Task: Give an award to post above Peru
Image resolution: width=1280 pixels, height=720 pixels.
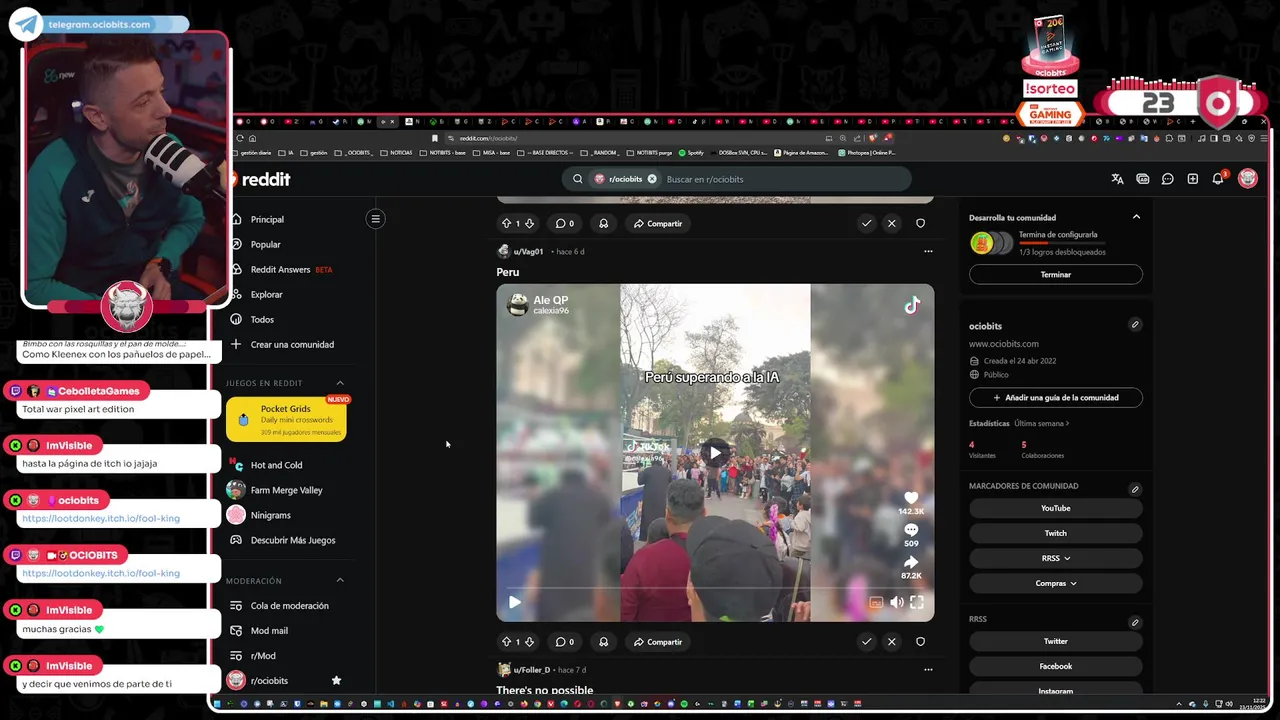Action: point(603,223)
